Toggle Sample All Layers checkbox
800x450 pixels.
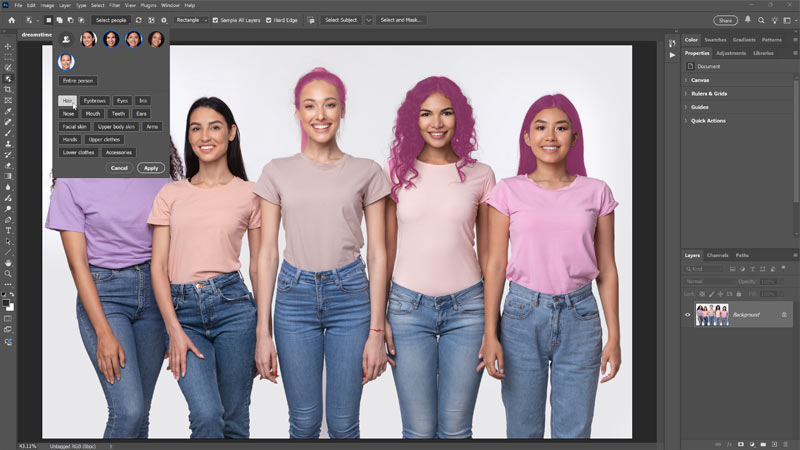click(x=215, y=20)
